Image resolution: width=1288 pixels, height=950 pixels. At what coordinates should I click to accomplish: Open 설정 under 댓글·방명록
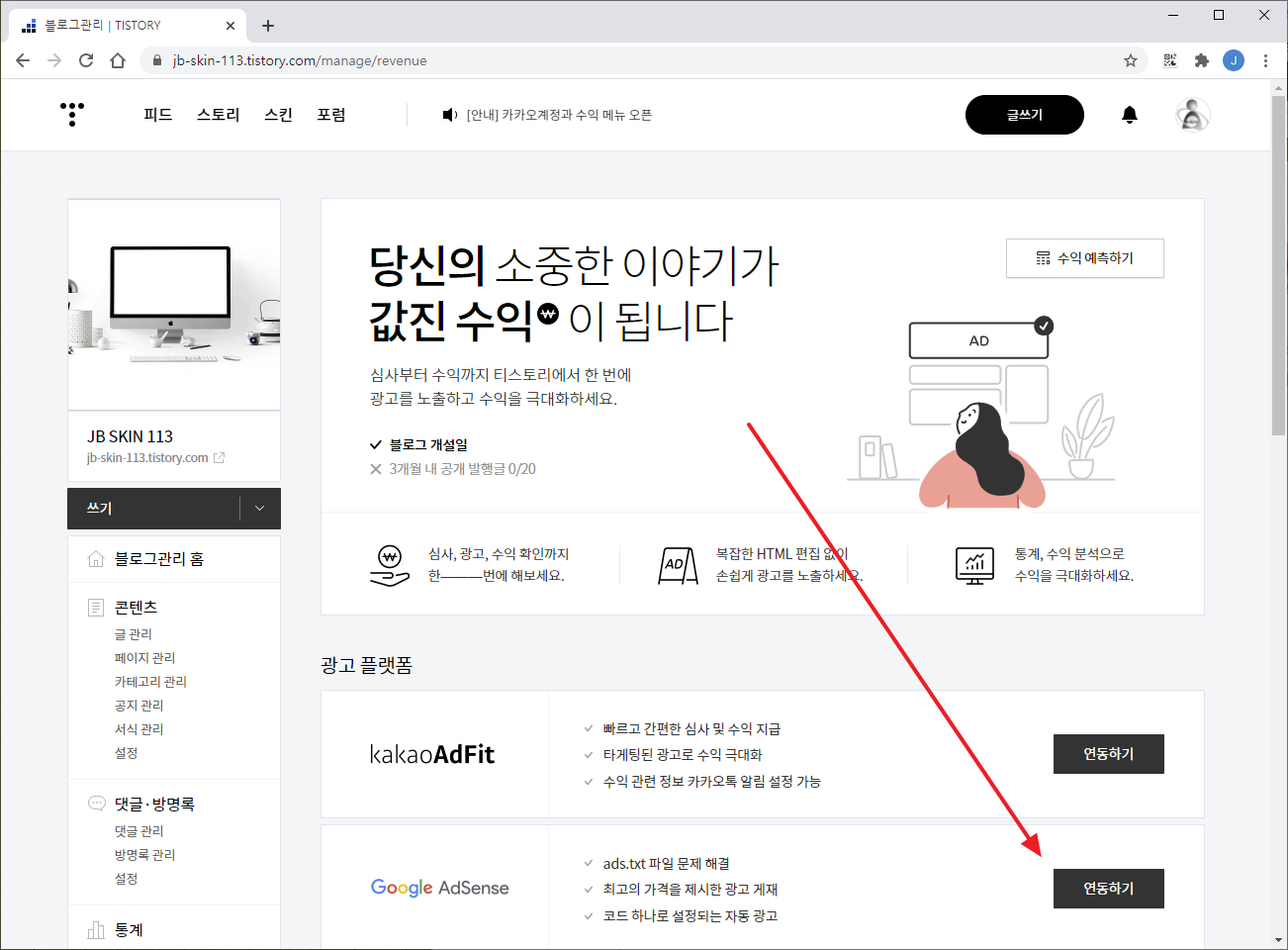click(x=127, y=879)
